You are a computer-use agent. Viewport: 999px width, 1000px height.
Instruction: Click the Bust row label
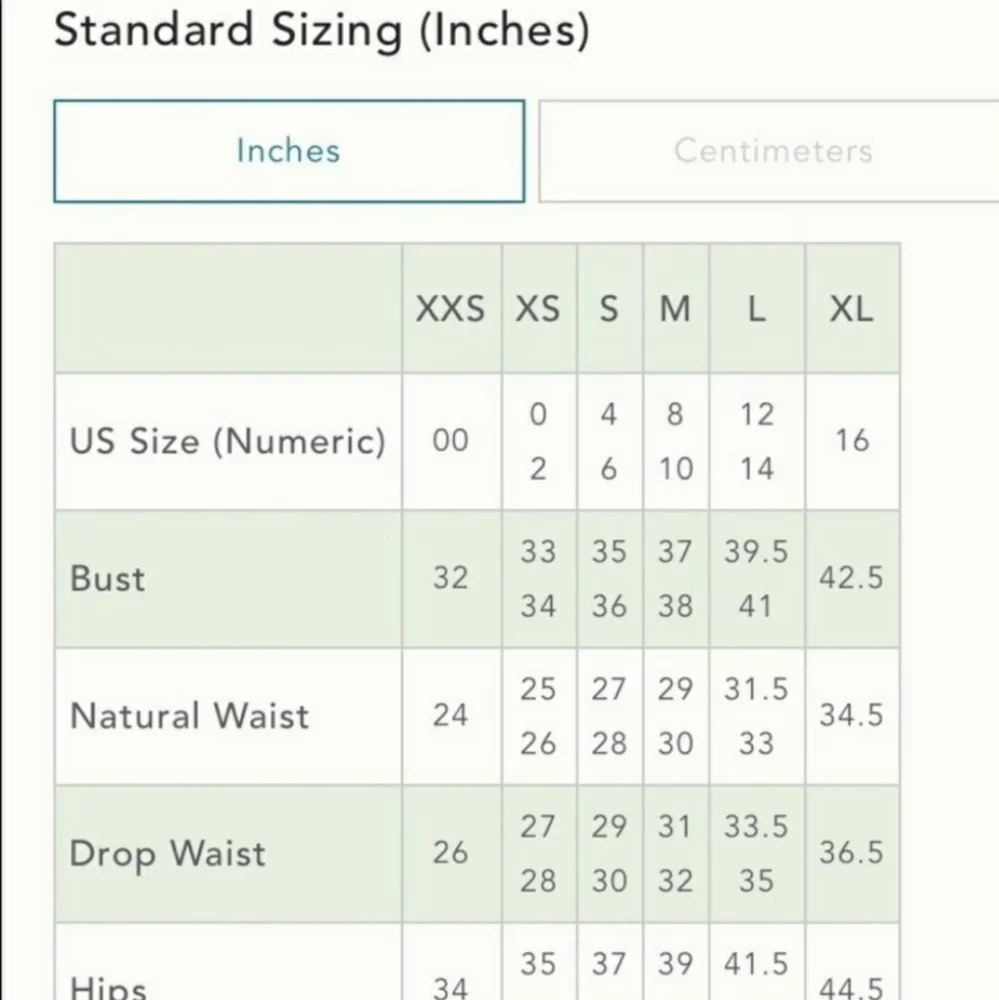click(x=108, y=579)
